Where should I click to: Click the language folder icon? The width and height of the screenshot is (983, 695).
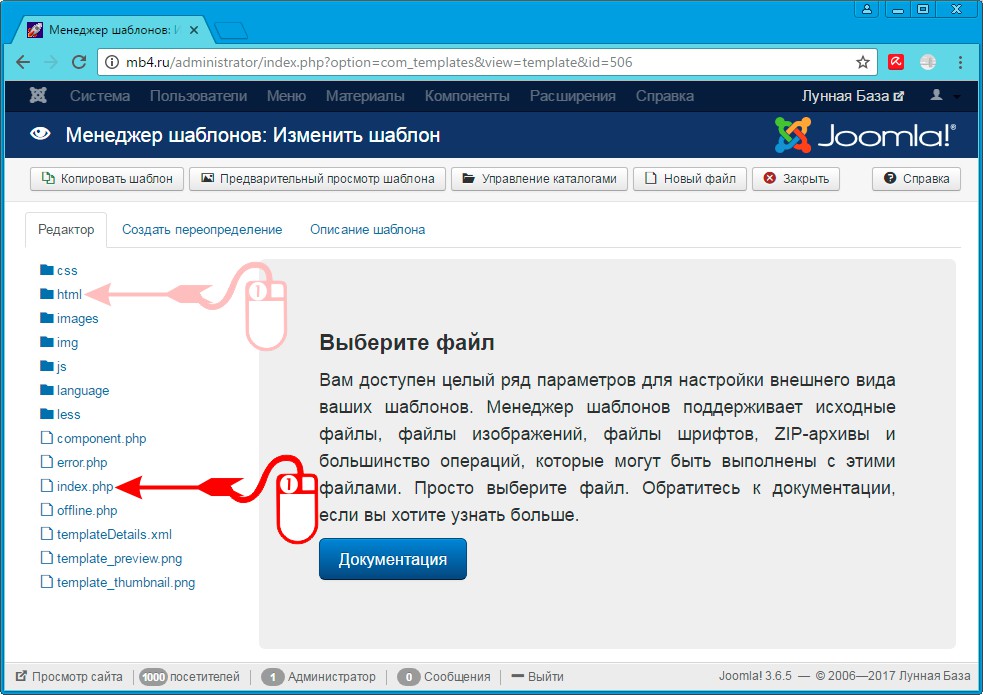[46, 390]
